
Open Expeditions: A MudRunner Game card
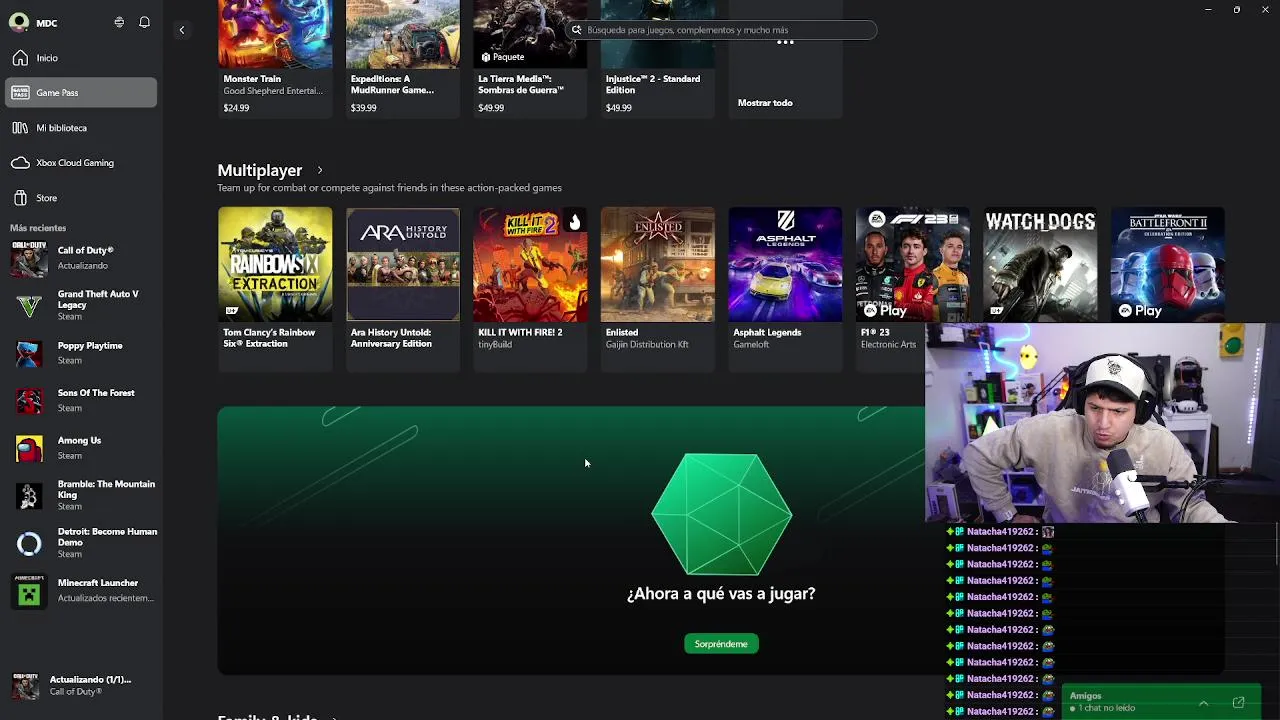[403, 58]
